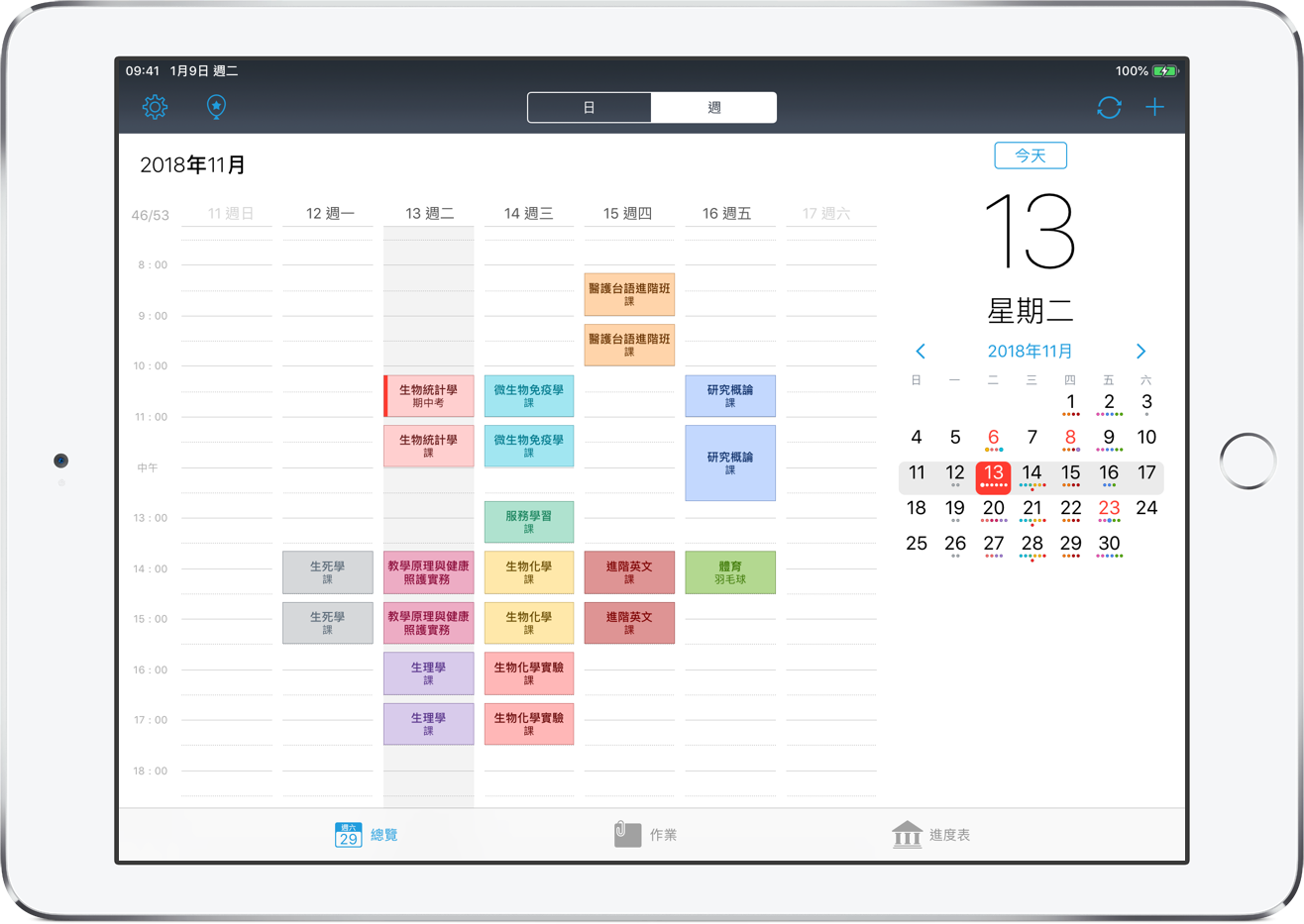Open the location star pin icon

pos(216,107)
